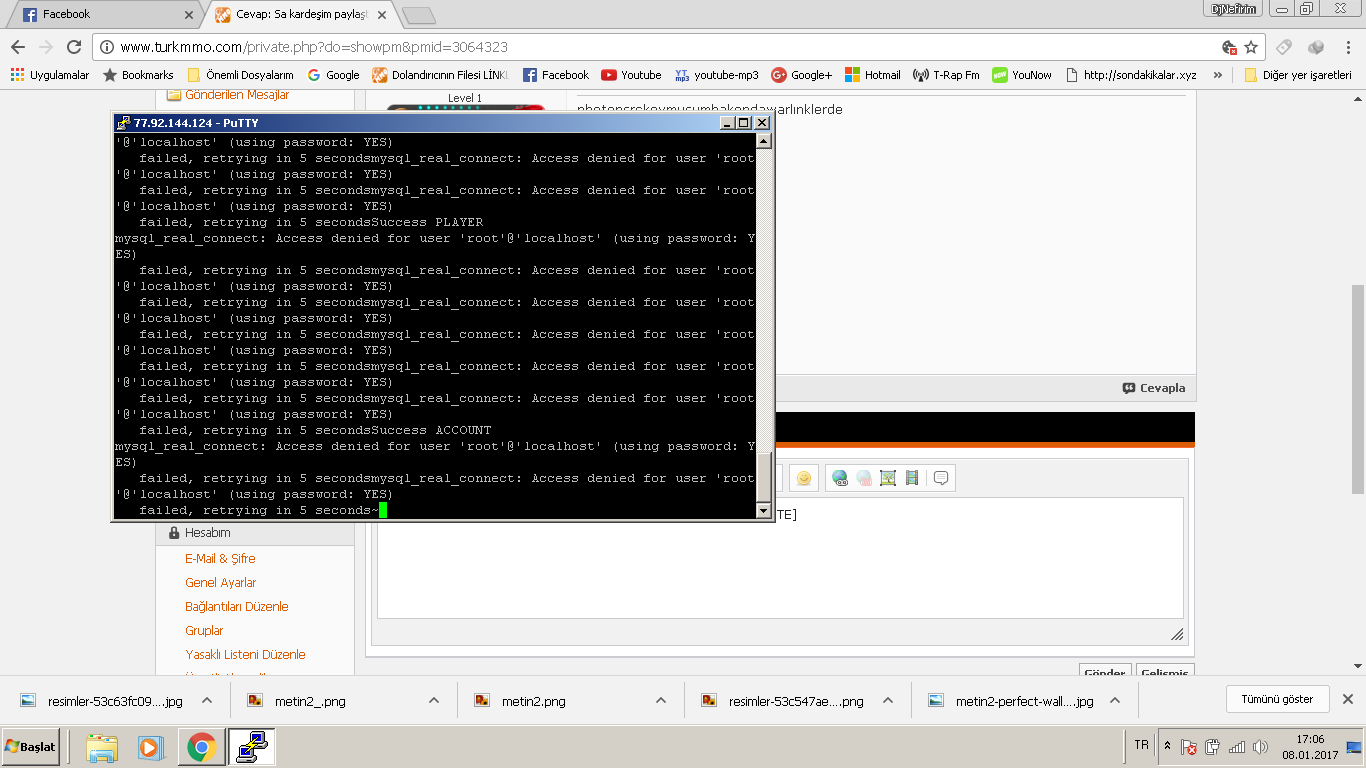1366x768 pixels.
Task: Show hidden tray icons
Action: [x=1167, y=746]
